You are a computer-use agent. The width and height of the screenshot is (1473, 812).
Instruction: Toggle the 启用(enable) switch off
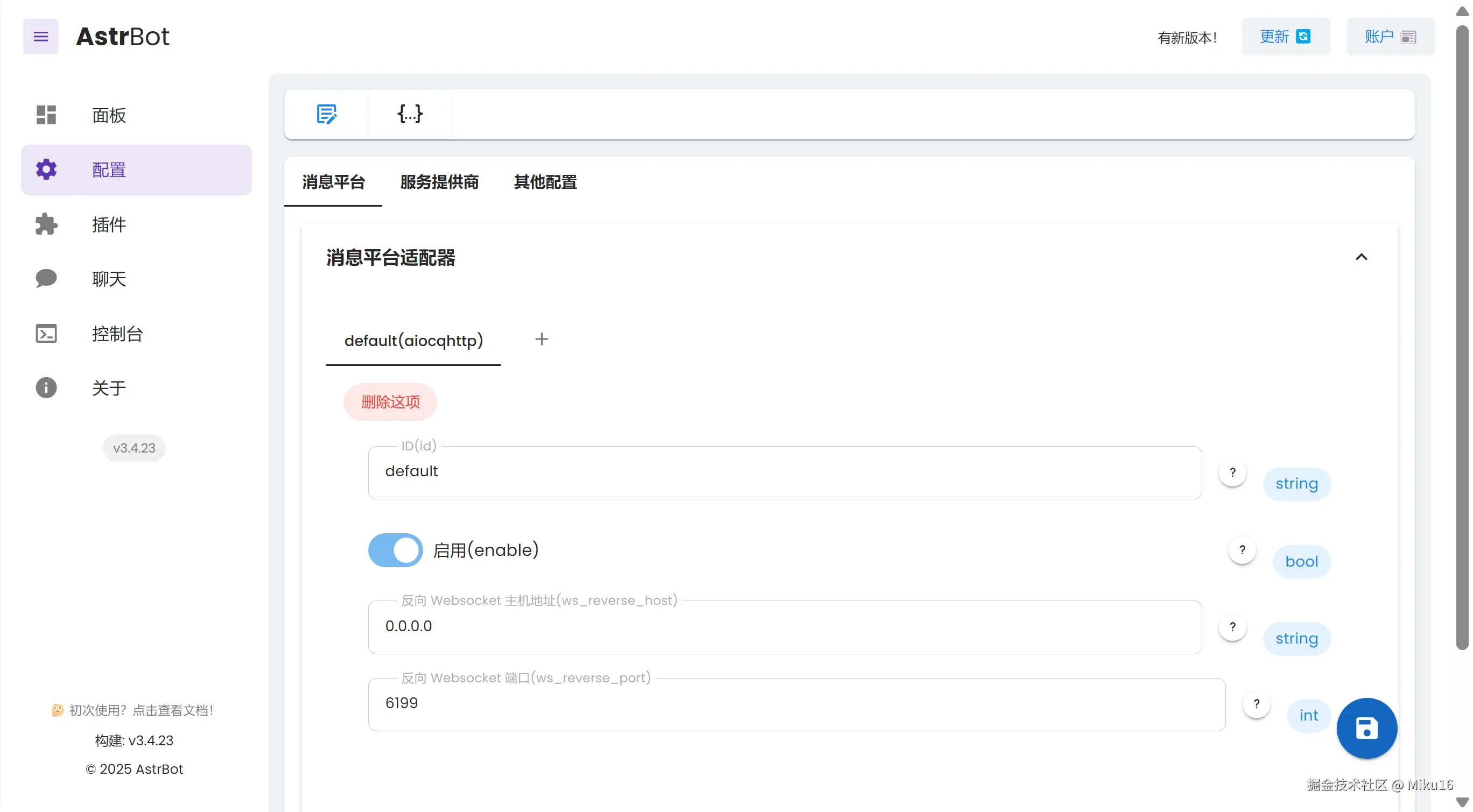point(395,550)
